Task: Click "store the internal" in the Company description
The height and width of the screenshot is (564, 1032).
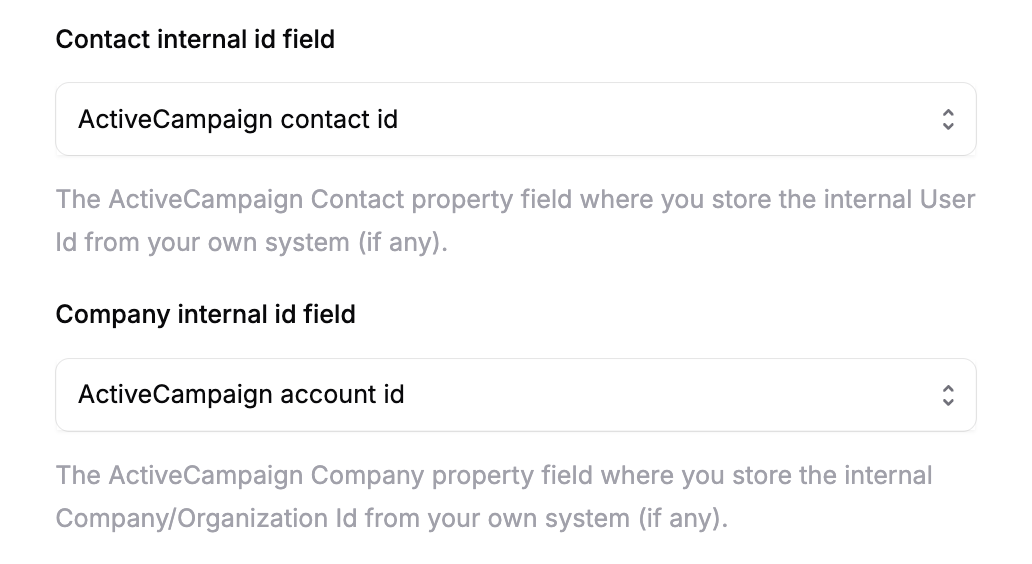Action: point(834,475)
